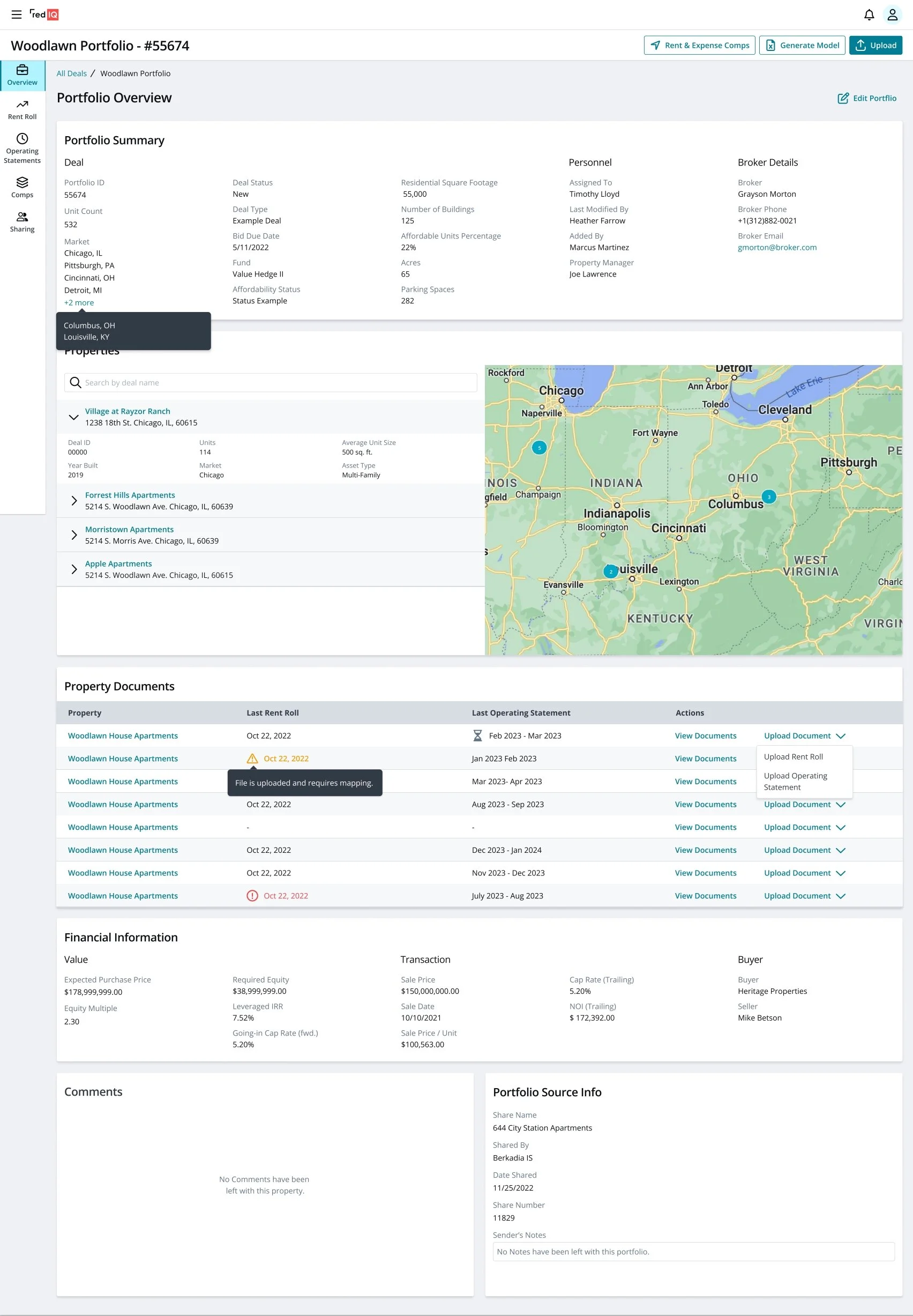Click the Last Rent Roll column header
This screenshot has height=1316, width=913.
pos(272,713)
